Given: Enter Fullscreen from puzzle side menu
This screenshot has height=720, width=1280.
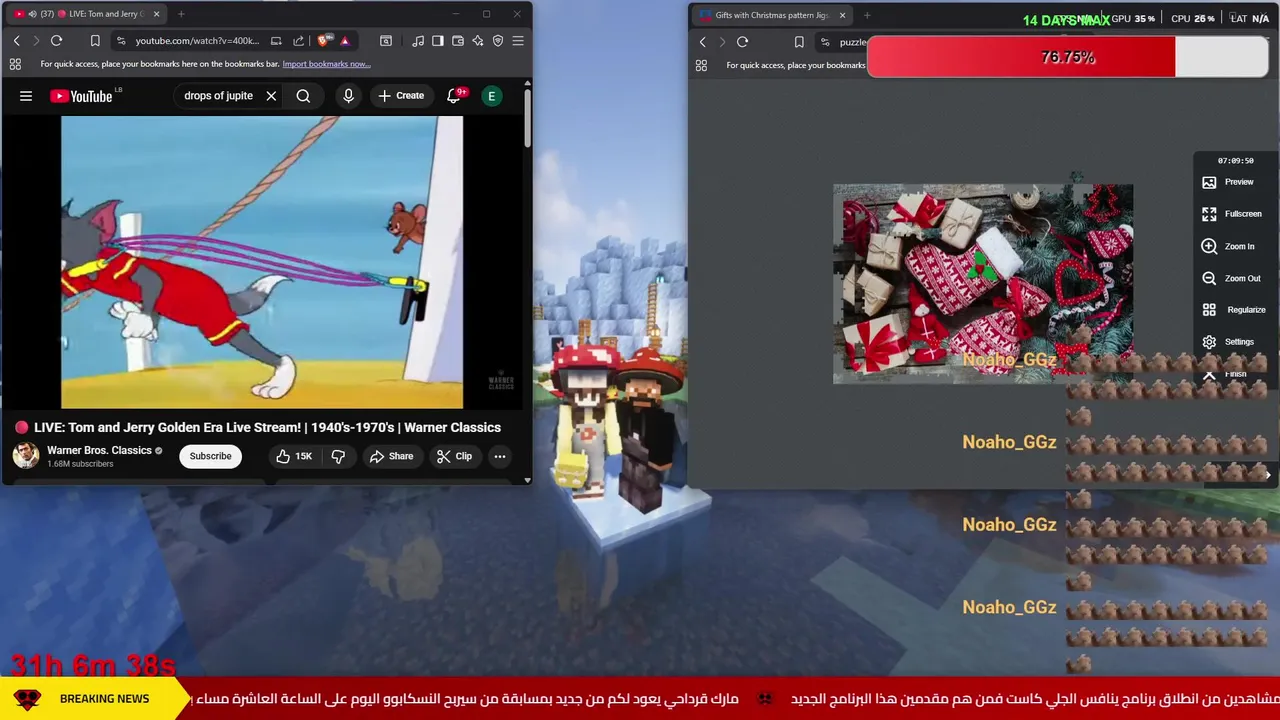Looking at the screenshot, I should coord(1232,214).
